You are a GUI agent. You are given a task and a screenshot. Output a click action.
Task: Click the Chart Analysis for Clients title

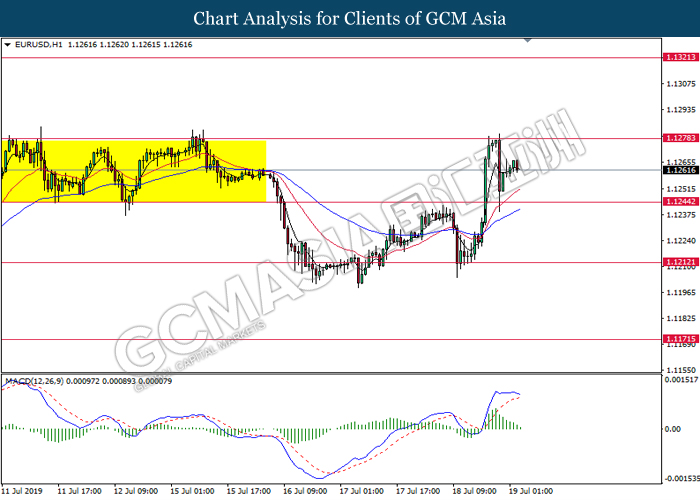pyautogui.click(x=350, y=19)
